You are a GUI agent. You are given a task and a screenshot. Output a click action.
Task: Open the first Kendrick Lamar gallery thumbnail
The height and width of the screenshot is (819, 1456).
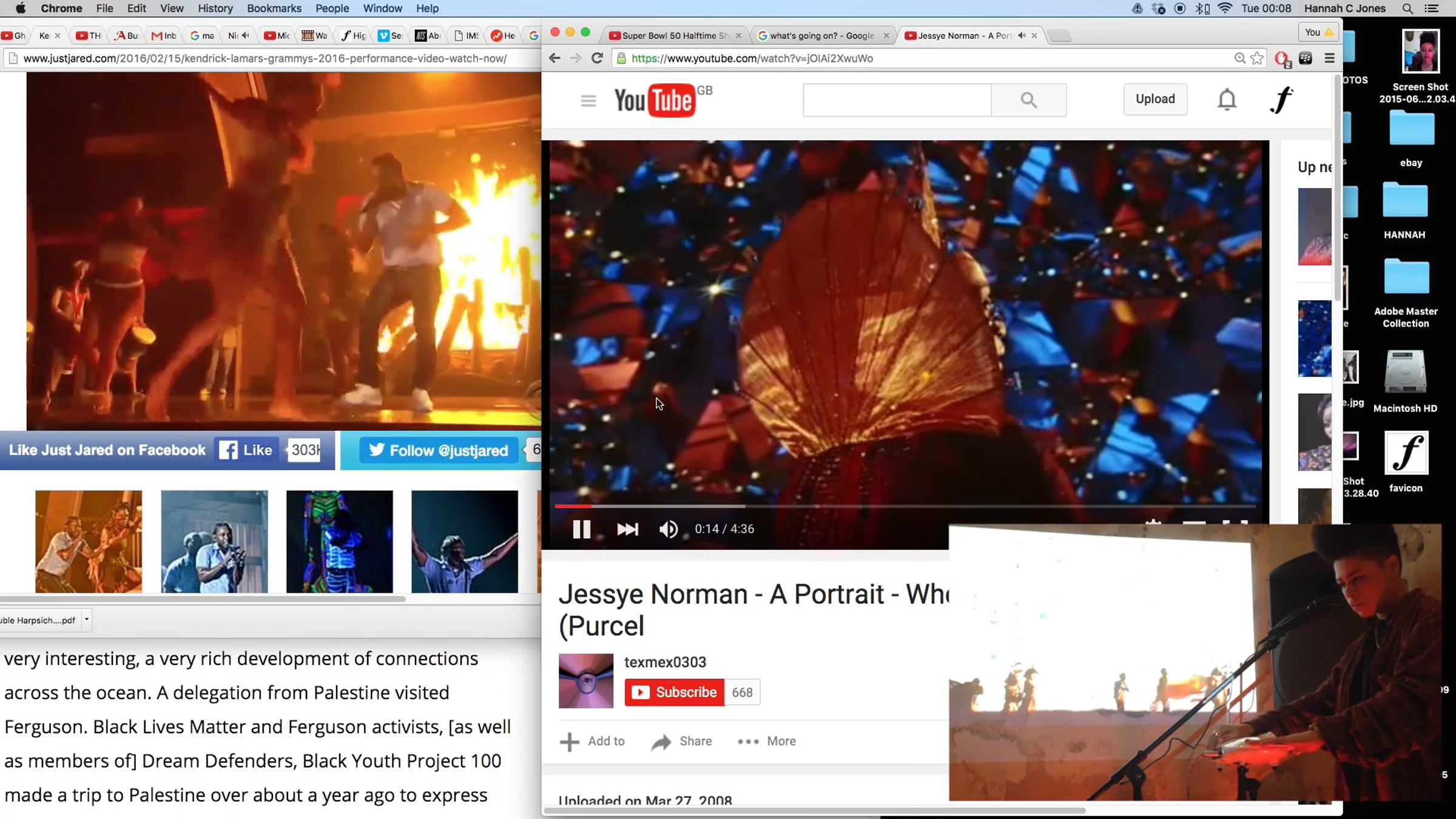click(89, 541)
